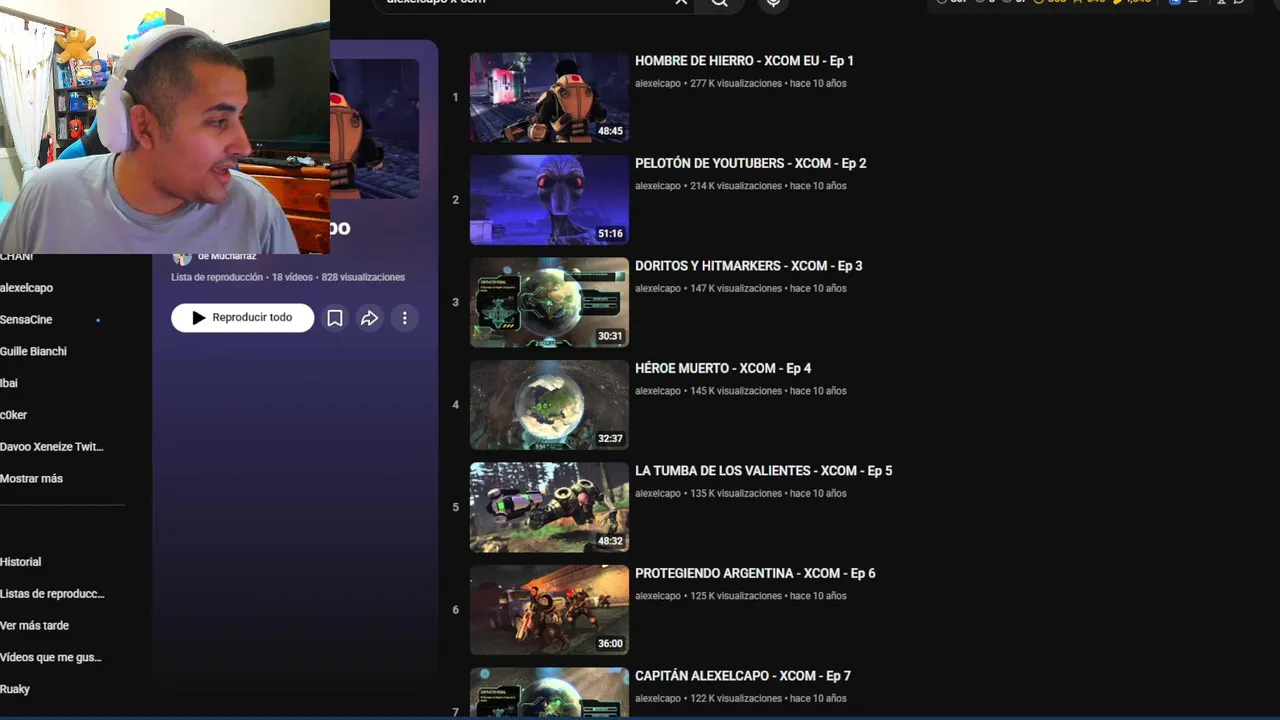The image size is (1280, 720).
Task: Visit alexelcapo channel under Ep 2 video
Action: (657, 186)
